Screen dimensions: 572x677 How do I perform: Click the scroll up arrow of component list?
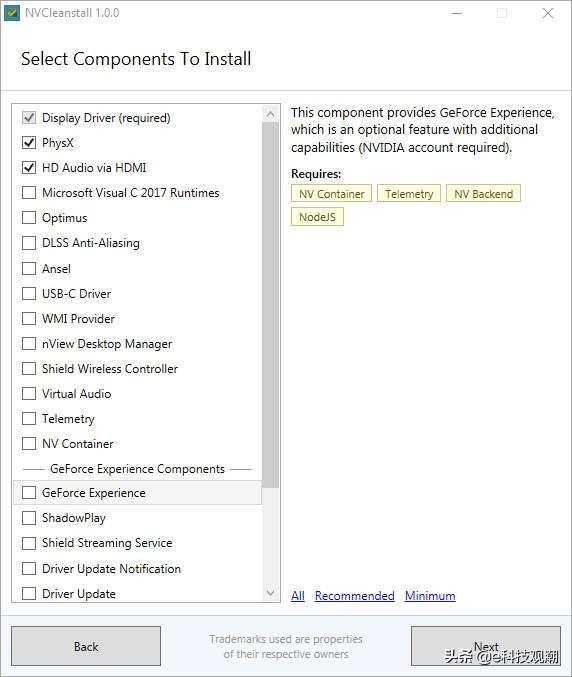pos(270,114)
